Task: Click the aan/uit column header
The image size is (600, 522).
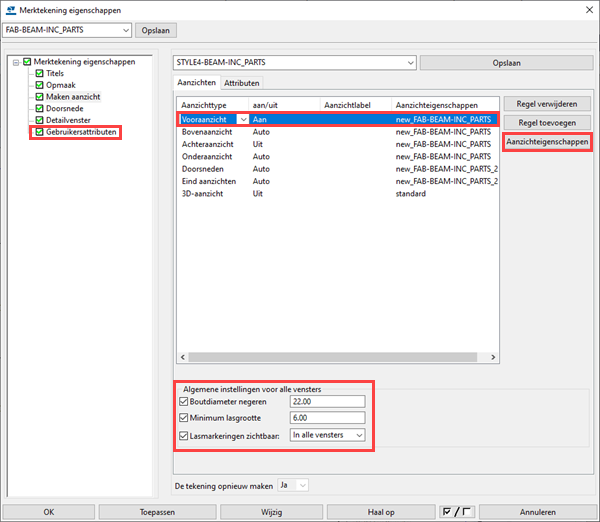Action: pyautogui.click(x=284, y=105)
